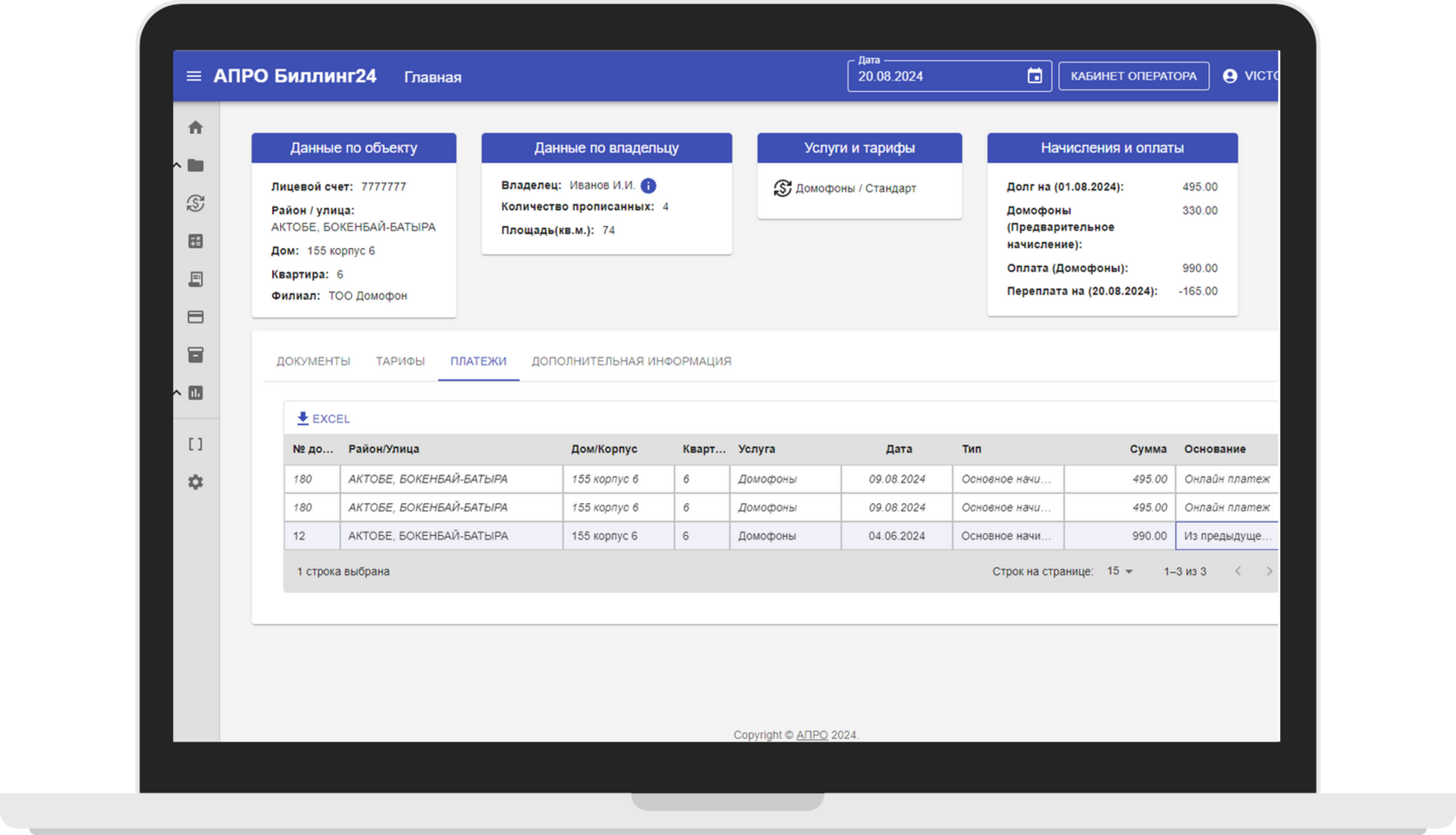
Task: Open the bar chart reports icon
Action: (196, 393)
